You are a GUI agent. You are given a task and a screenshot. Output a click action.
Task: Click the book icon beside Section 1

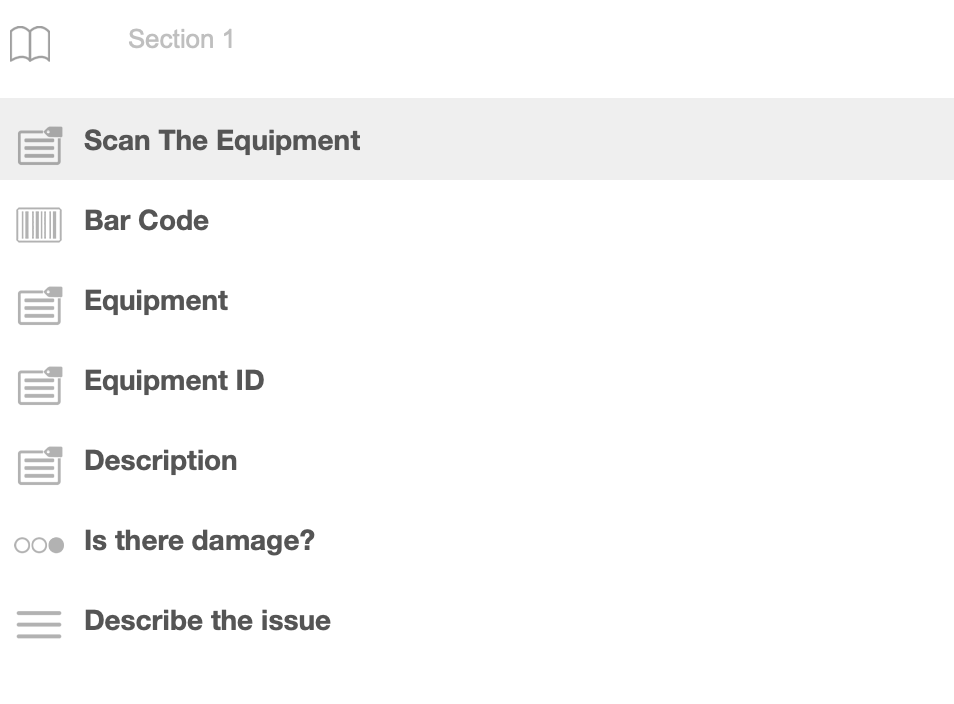click(x=30, y=44)
